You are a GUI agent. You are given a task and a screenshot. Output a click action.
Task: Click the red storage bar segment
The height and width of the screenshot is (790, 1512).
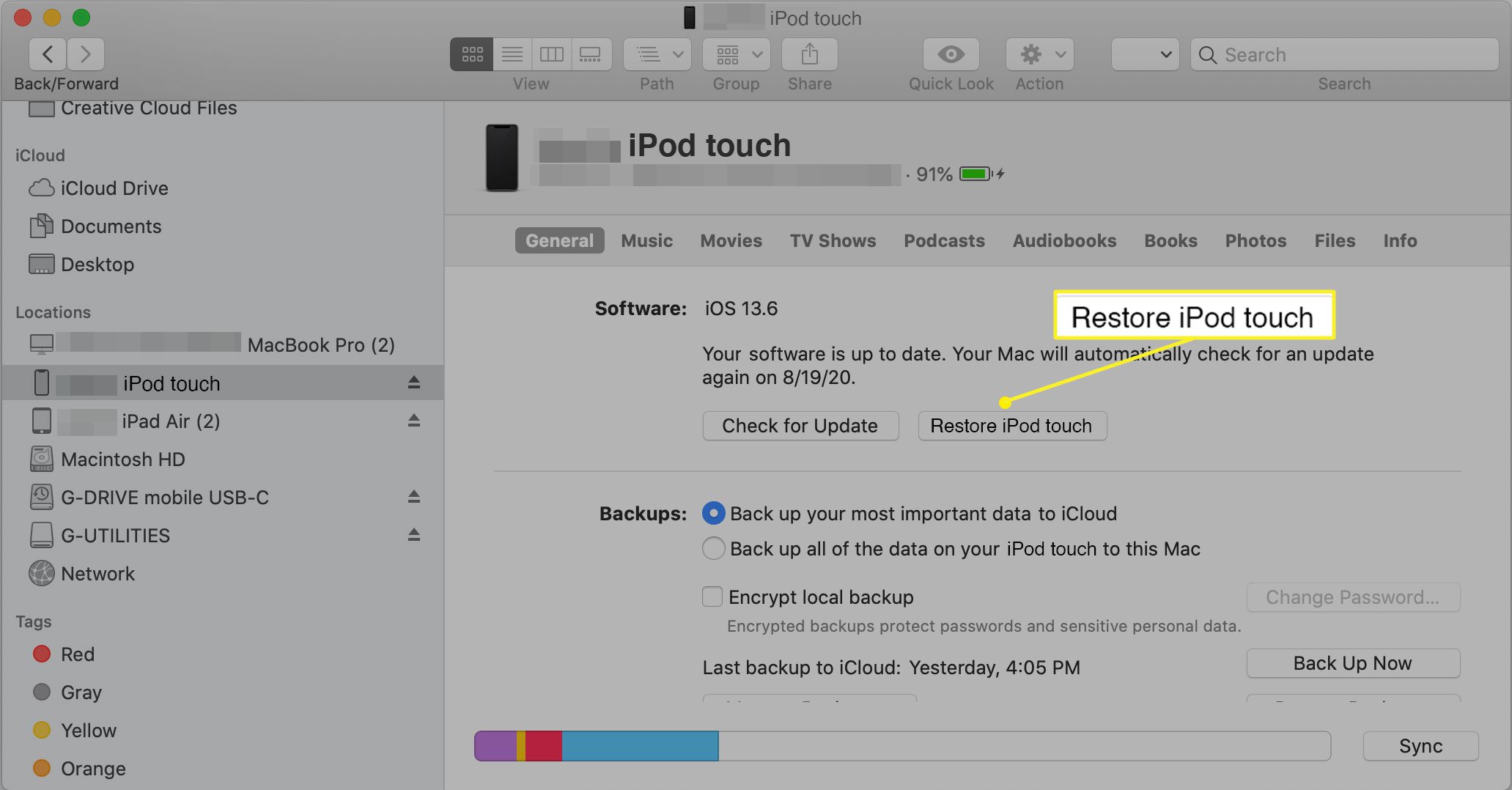point(543,746)
